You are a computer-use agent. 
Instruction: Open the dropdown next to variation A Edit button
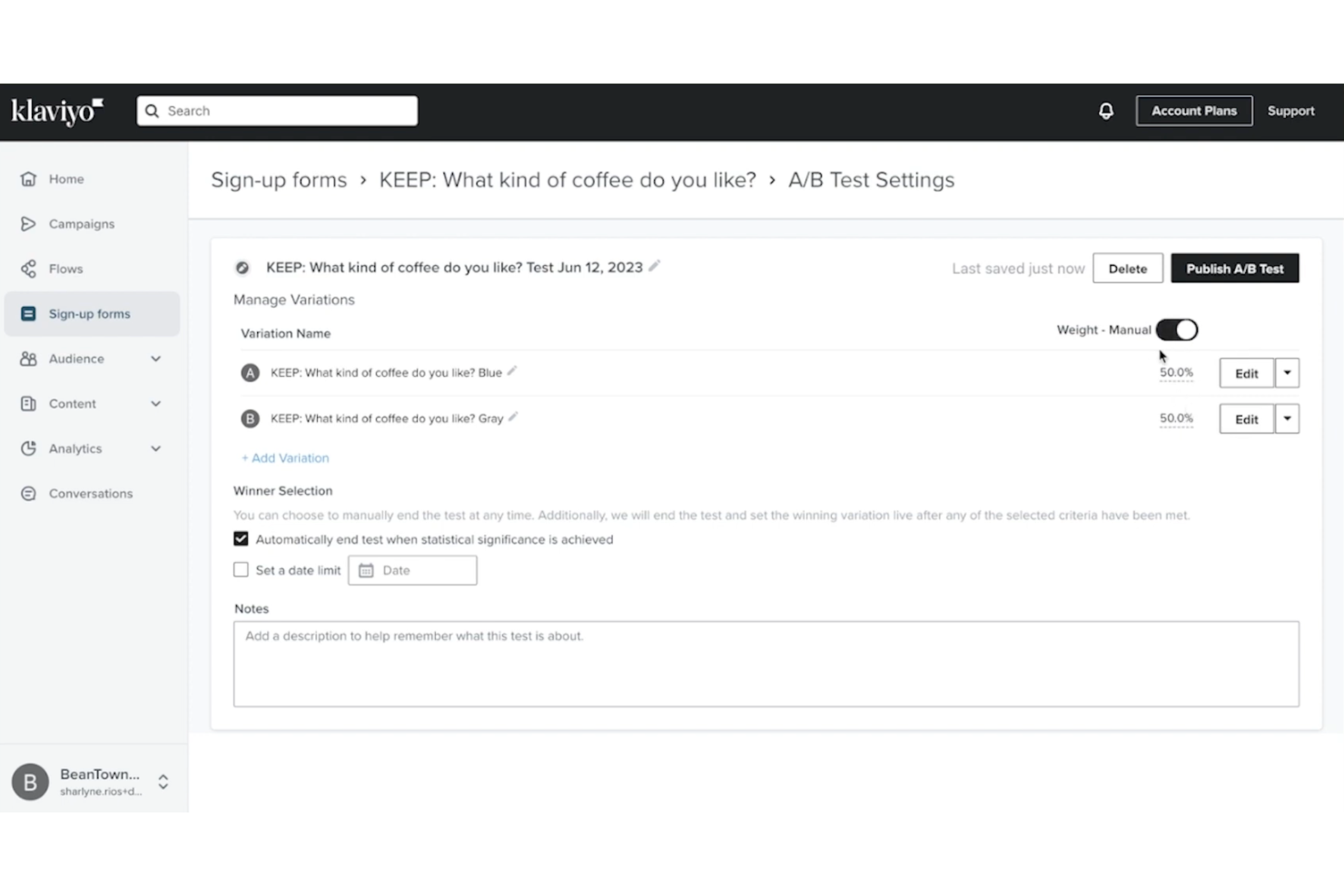pyautogui.click(x=1287, y=372)
